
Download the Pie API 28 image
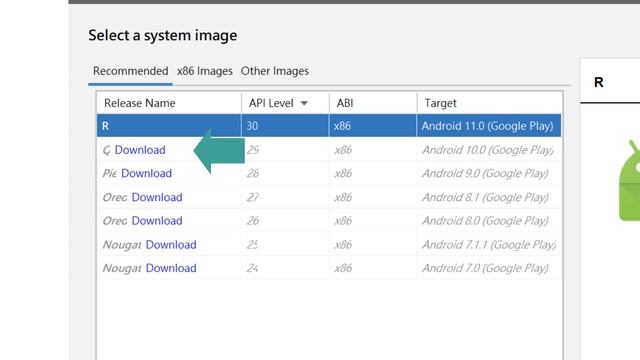tap(147, 173)
